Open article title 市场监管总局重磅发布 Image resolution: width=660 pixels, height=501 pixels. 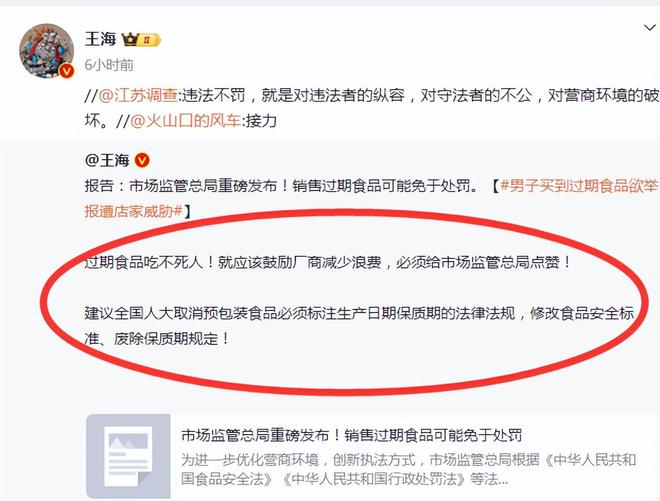pyautogui.click(x=352, y=435)
